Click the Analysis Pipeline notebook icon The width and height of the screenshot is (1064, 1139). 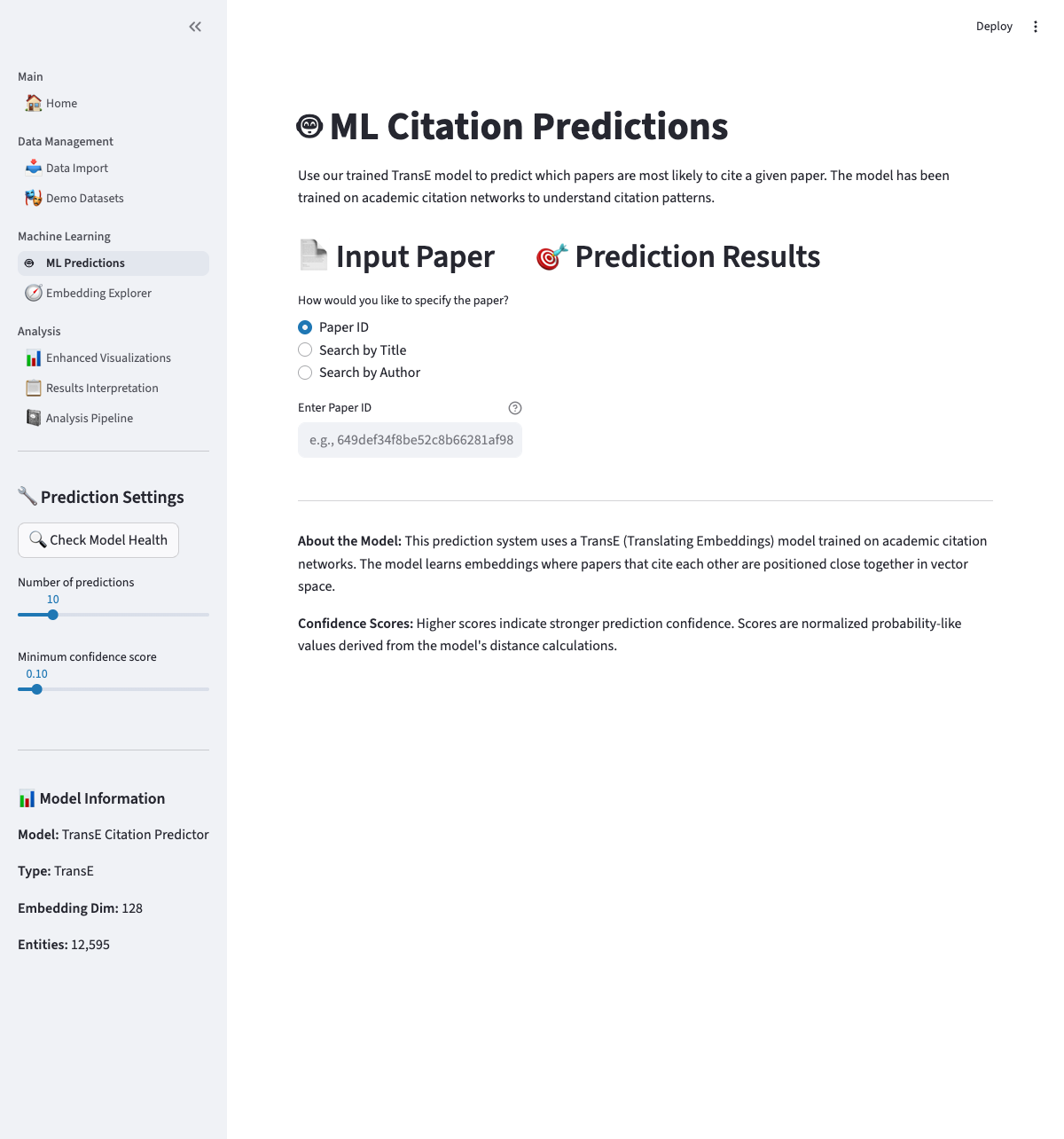click(34, 418)
